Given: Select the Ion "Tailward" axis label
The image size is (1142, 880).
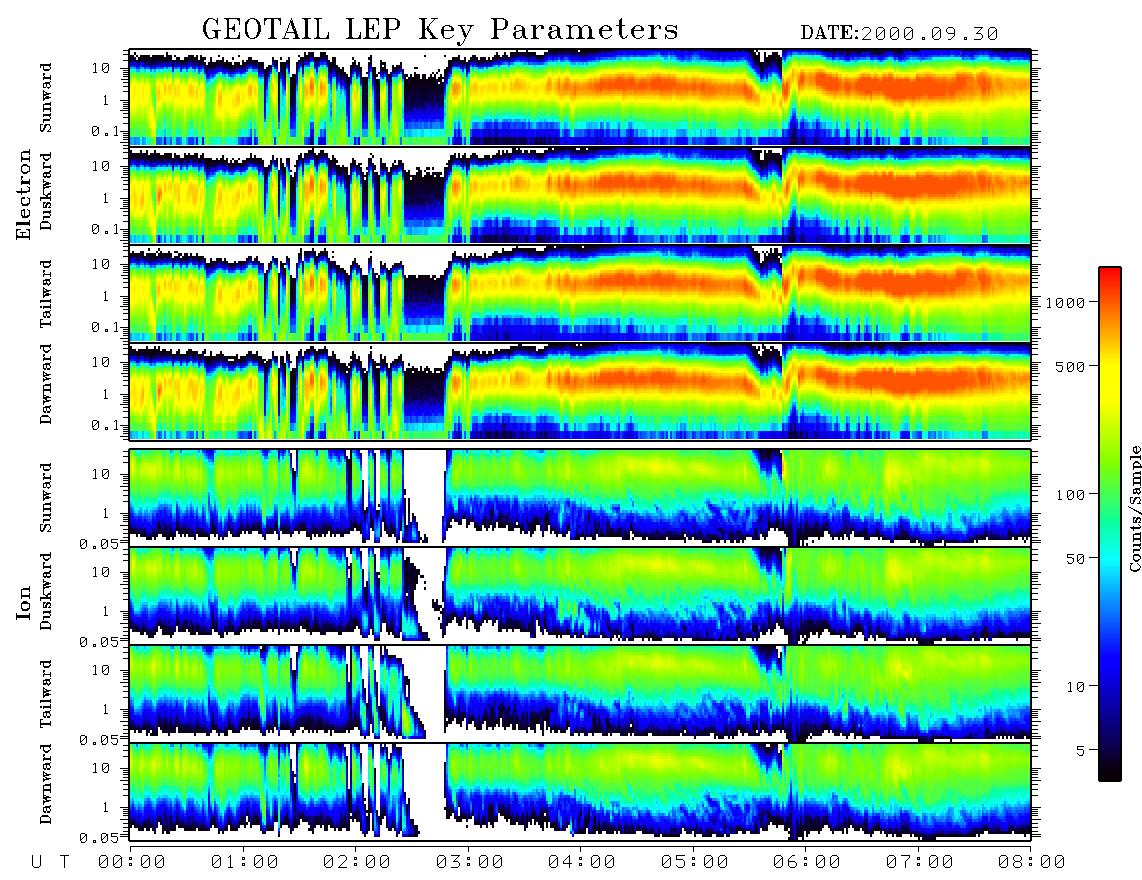Looking at the screenshot, I should coord(46,694).
